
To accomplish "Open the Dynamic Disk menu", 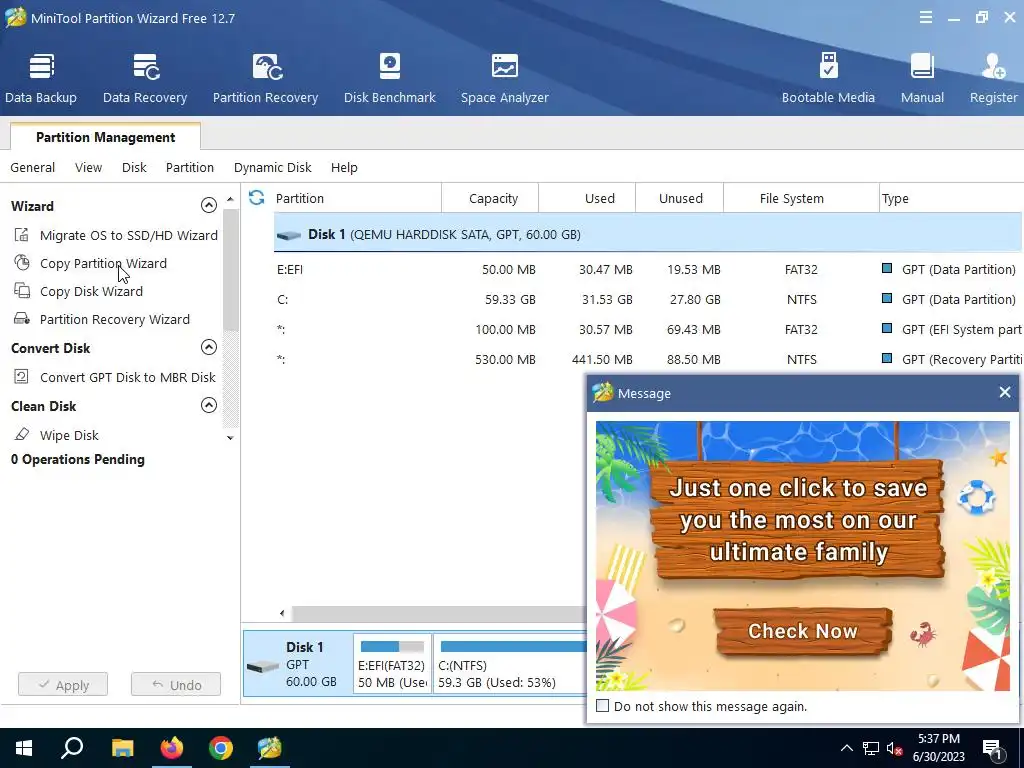I will 272,167.
